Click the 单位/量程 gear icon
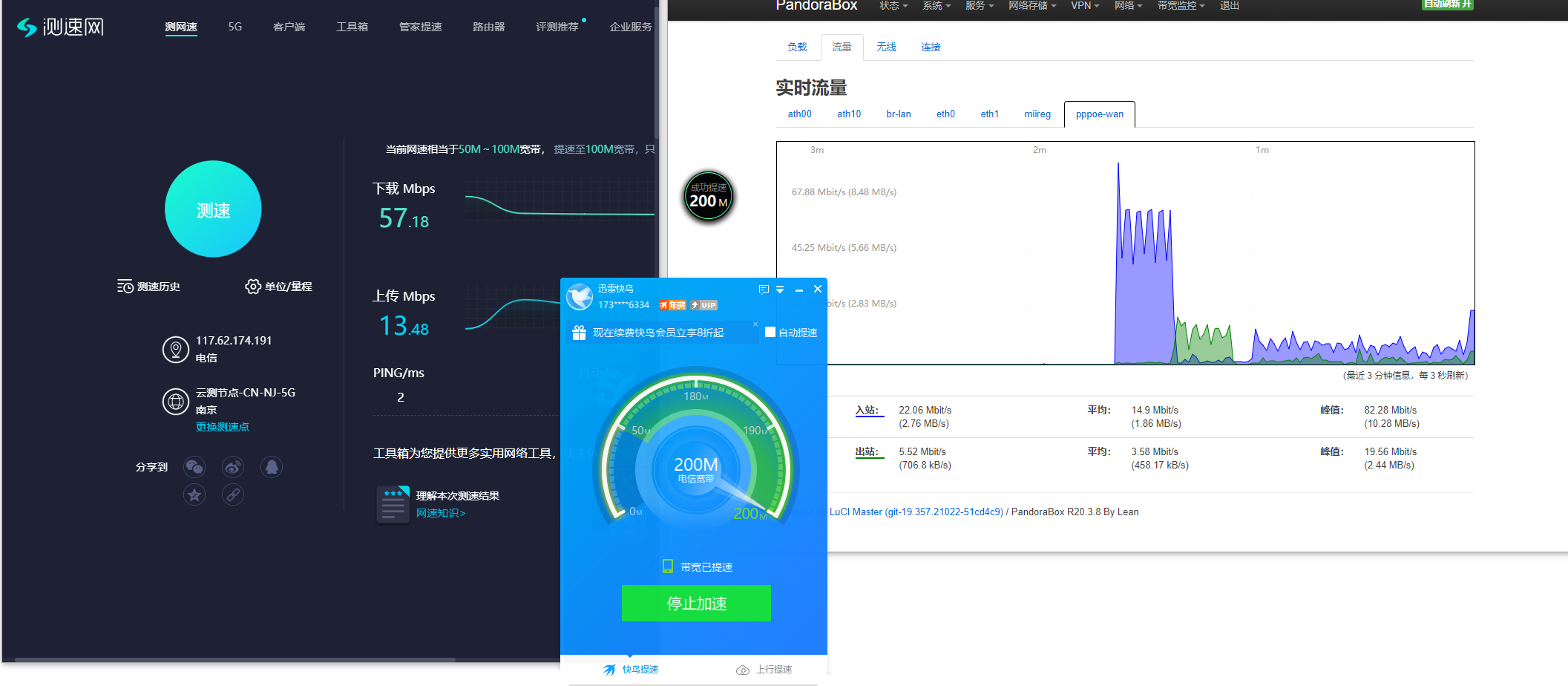This screenshot has height=686, width=1568. click(253, 287)
